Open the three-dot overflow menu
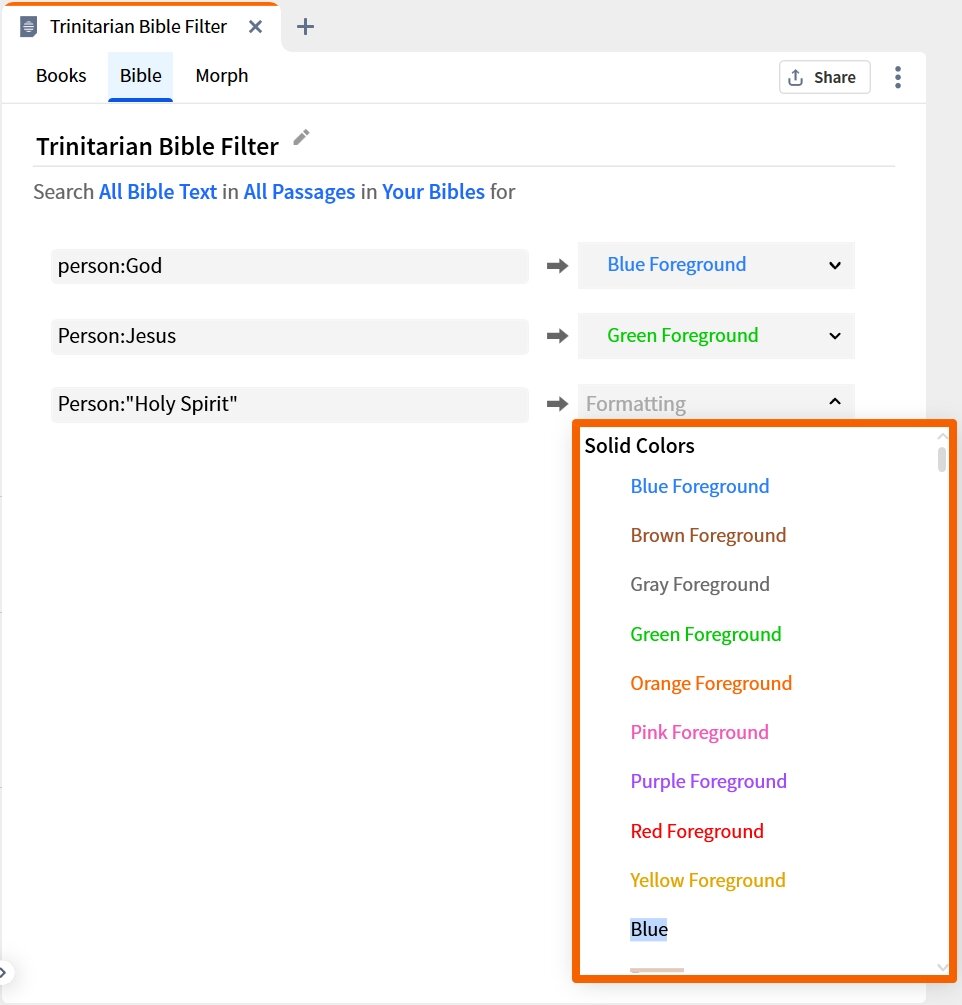962x1005 pixels. pos(897,77)
